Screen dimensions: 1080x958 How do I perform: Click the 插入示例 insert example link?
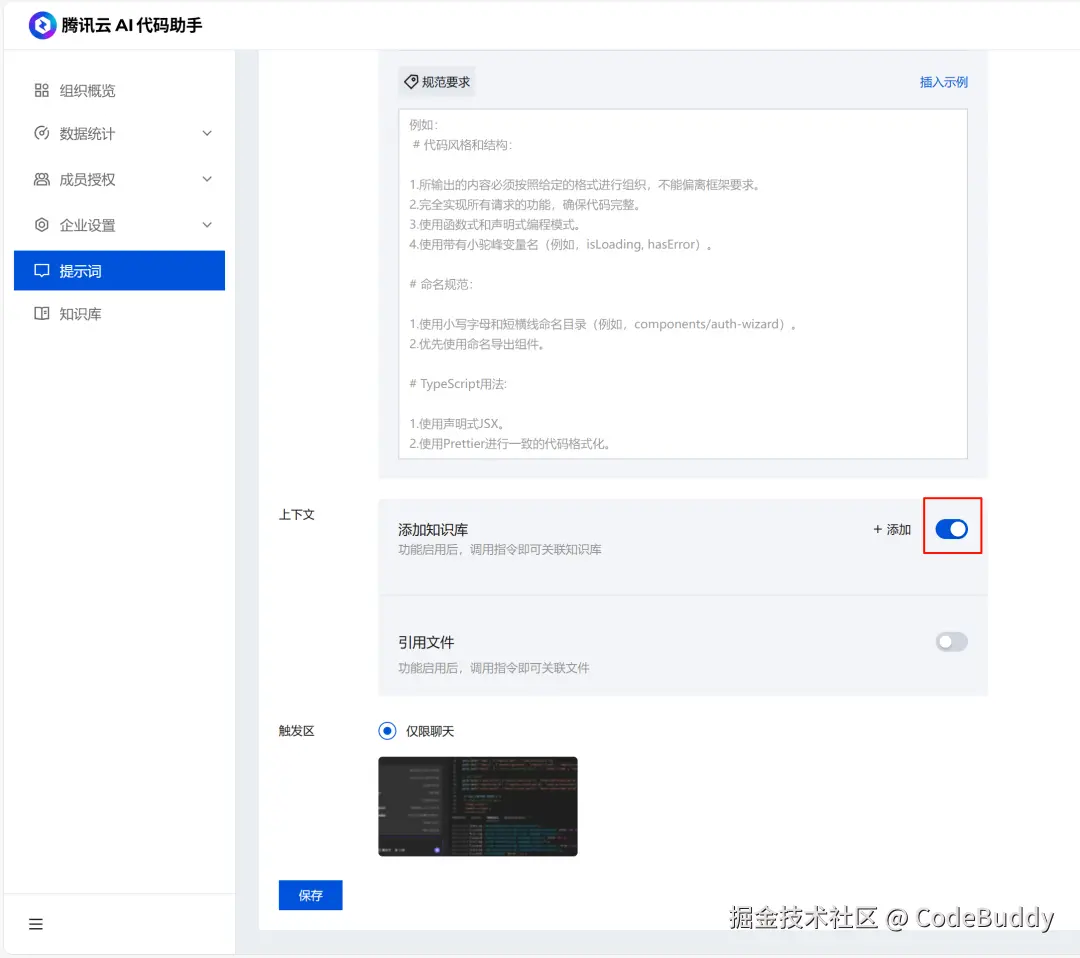pyautogui.click(x=943, y=82)
